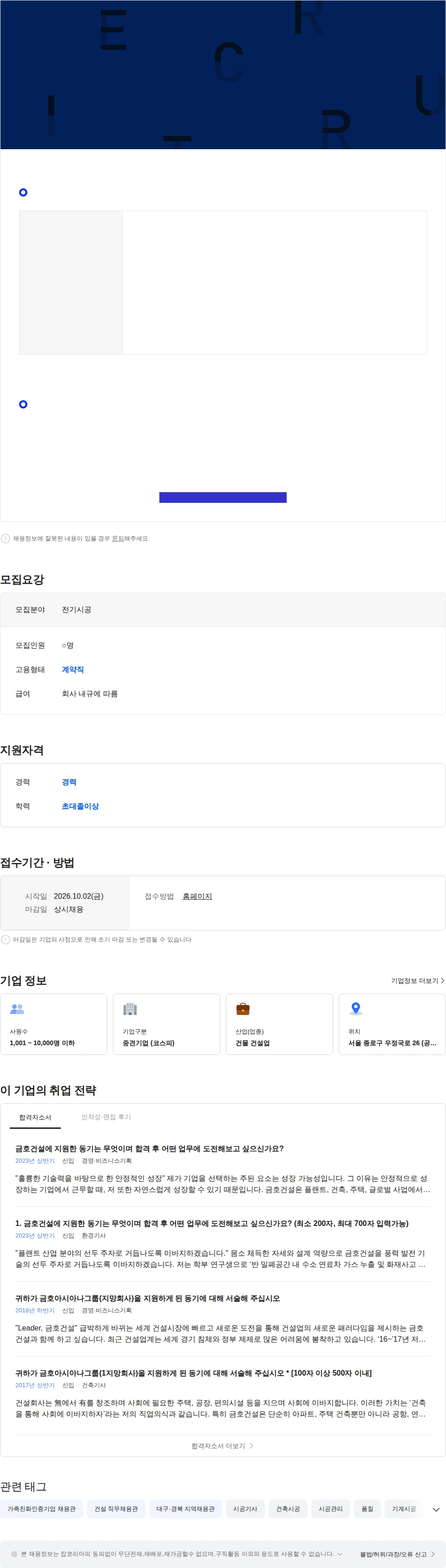Click the 기업구분 building icon
The image size is (446, 1568).
tap(130, 1009)
